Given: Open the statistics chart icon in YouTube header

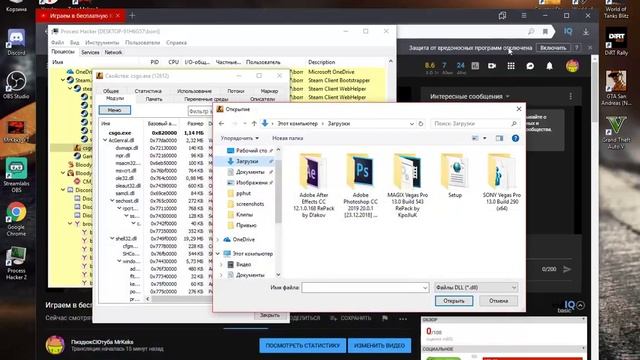Looking at the screenshot, I should pyautogui.click(x=475, y=66).
